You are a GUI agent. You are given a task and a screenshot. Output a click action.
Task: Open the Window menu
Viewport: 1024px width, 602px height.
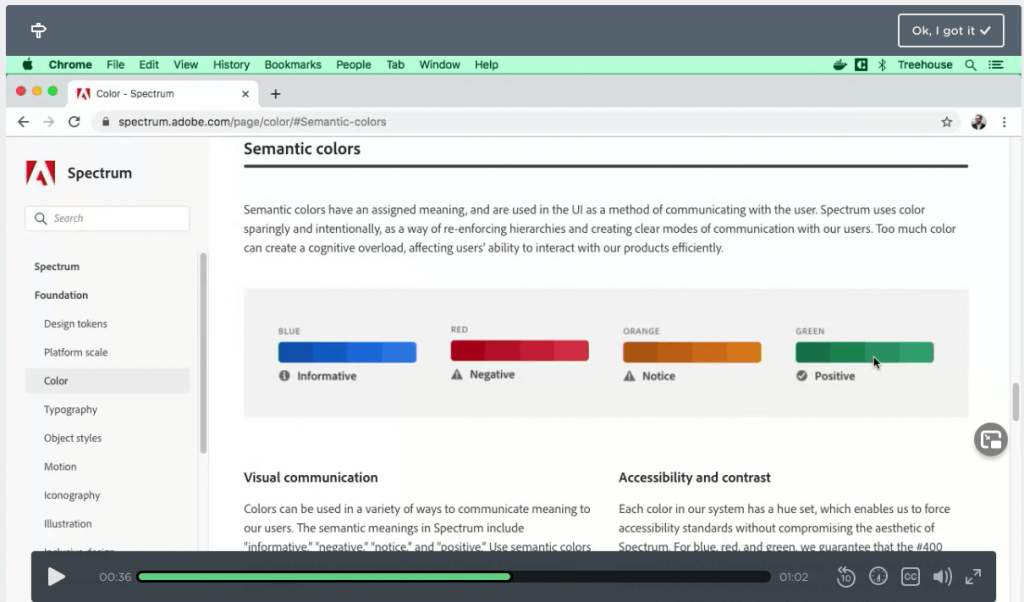click(x=440, y=65)
